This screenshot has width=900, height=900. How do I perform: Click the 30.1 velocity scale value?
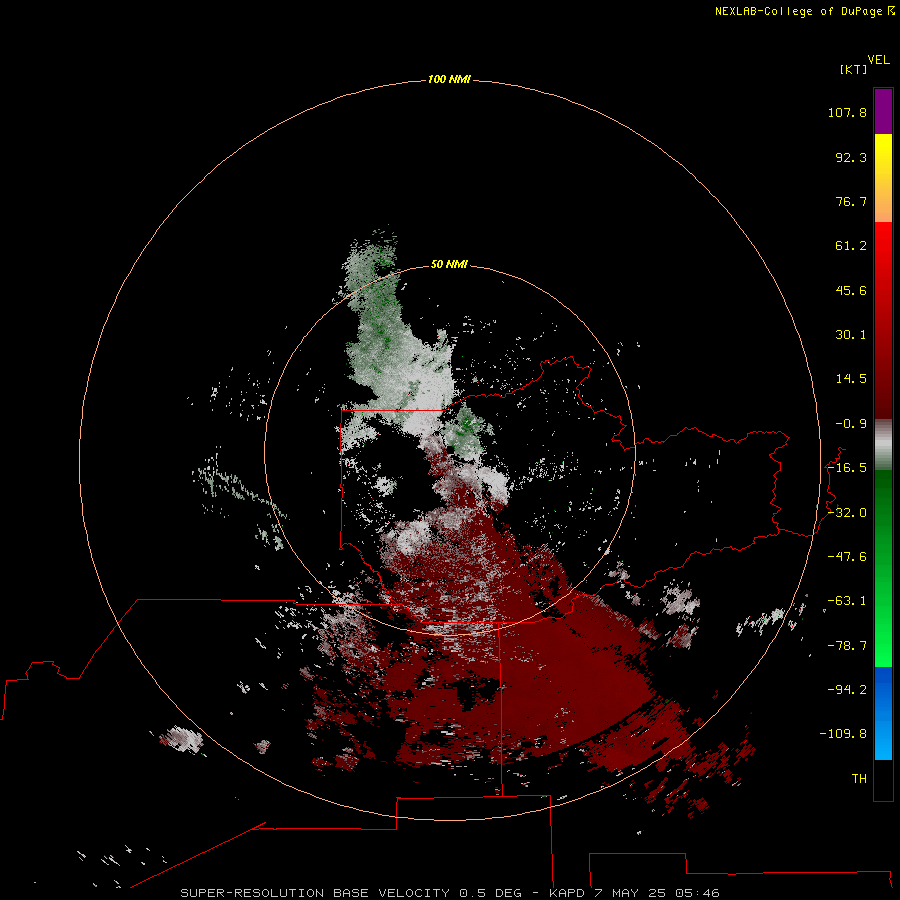coord(851,335)
